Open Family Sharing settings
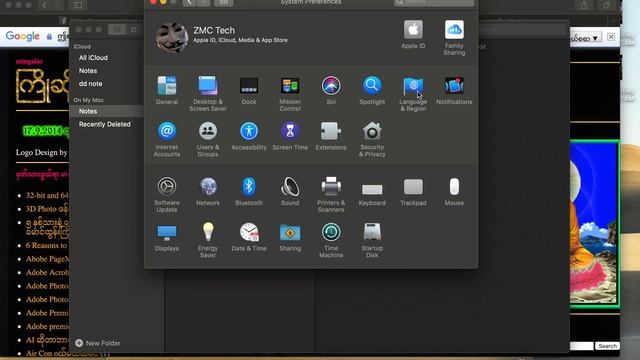640x360 pixels. click(x=454, y=38)
